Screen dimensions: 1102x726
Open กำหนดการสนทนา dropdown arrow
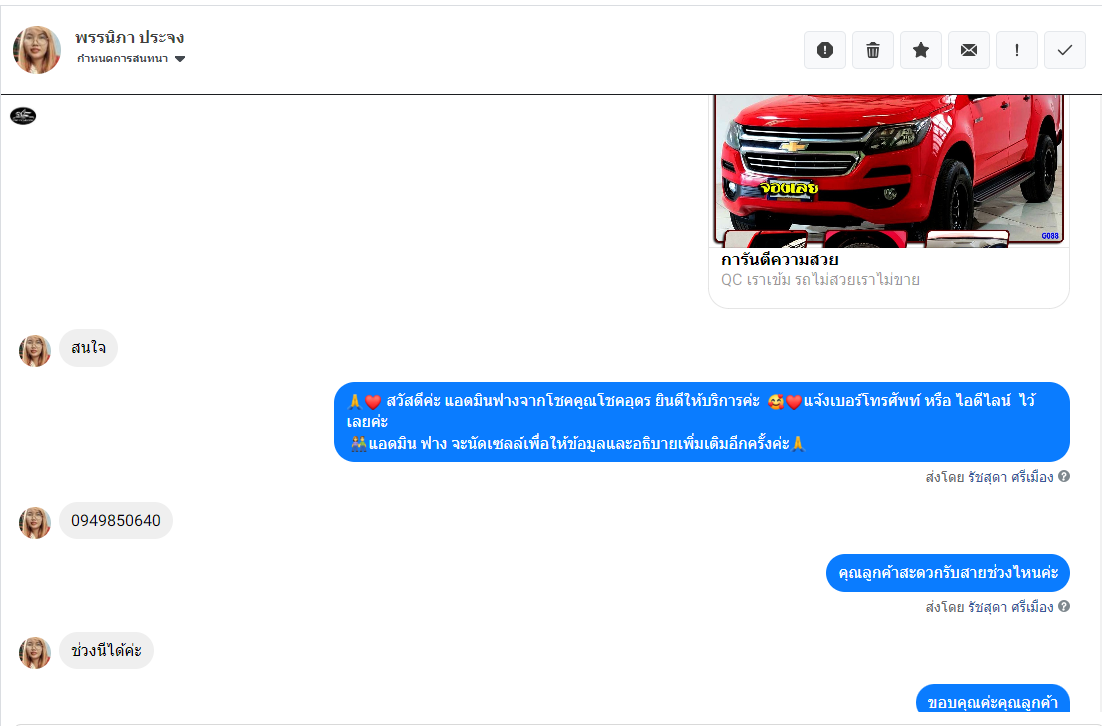[180, 59]
